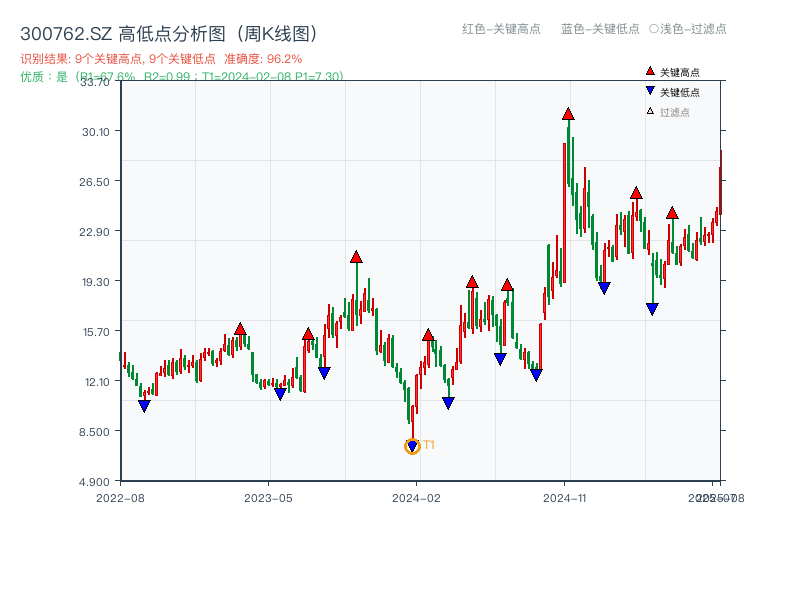Screen dimensions: 800x600
Task: Click the 30.10 y-axis label
Action: [96, 132]
